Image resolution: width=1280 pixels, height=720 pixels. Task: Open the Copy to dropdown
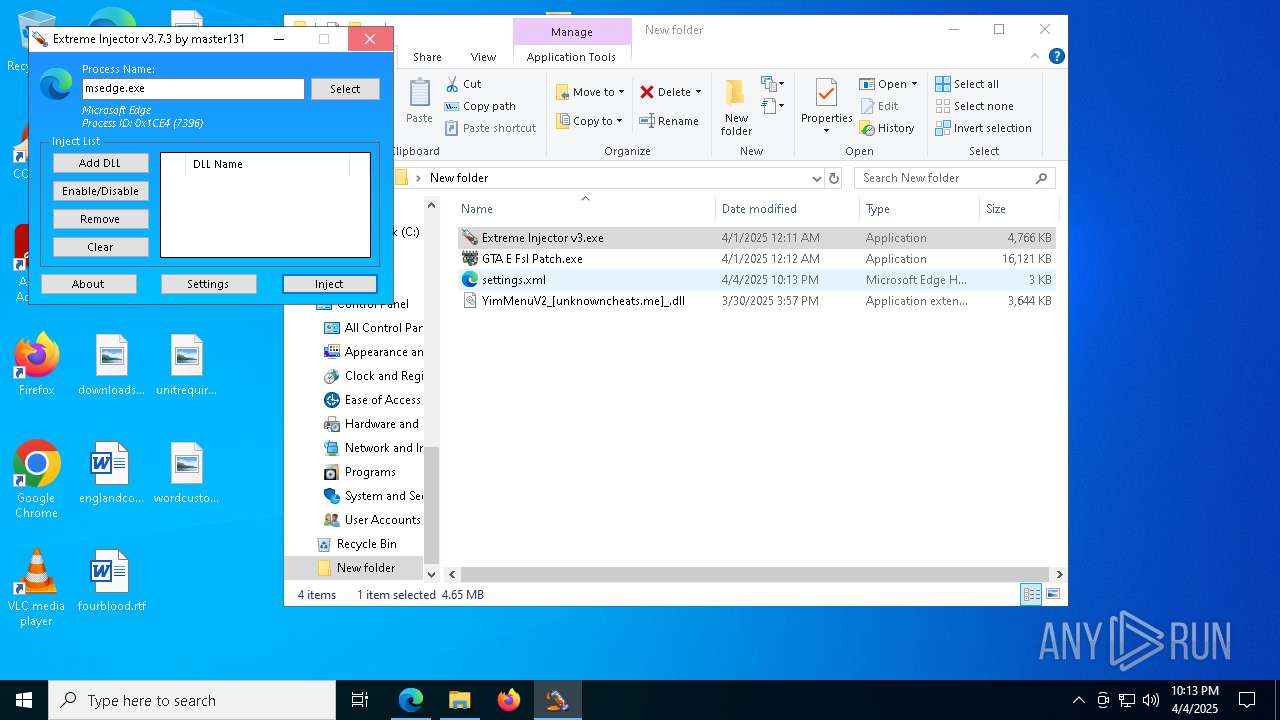(x=590, y=121)
